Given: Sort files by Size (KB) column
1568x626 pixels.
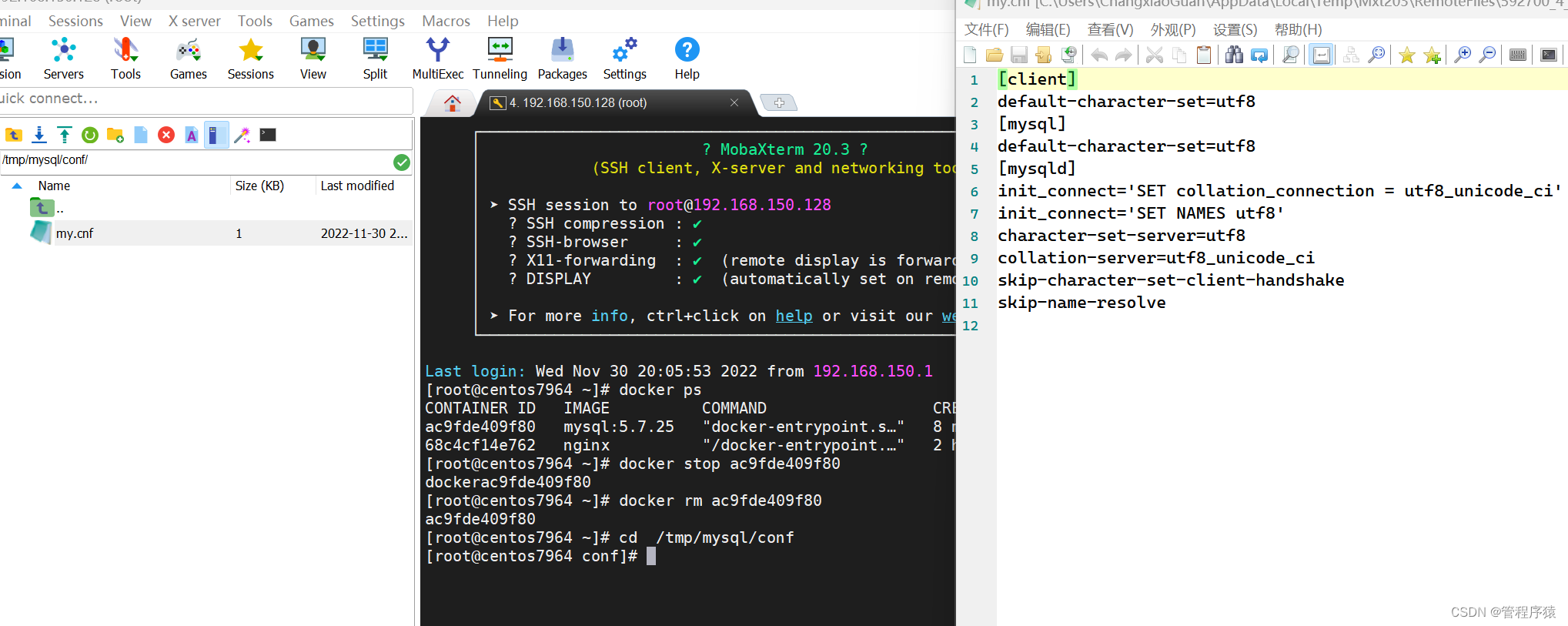Looking at the screenshot, I should click(x=259, y=186).
